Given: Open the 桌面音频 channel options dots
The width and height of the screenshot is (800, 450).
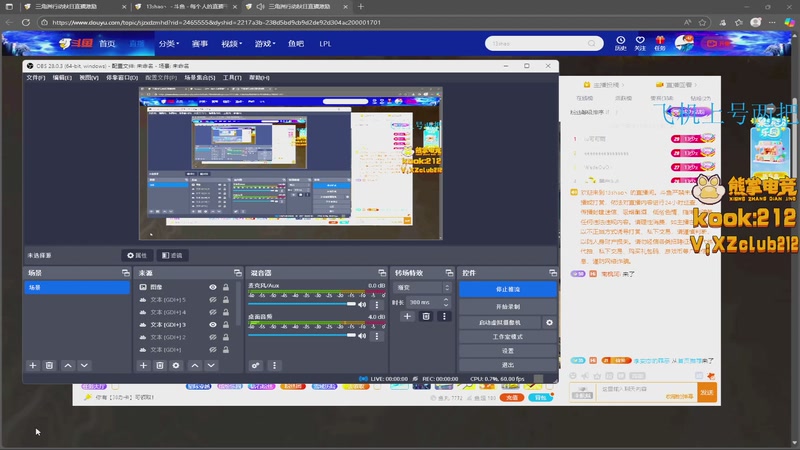Looking at the screenshot, I should [377, 336].
